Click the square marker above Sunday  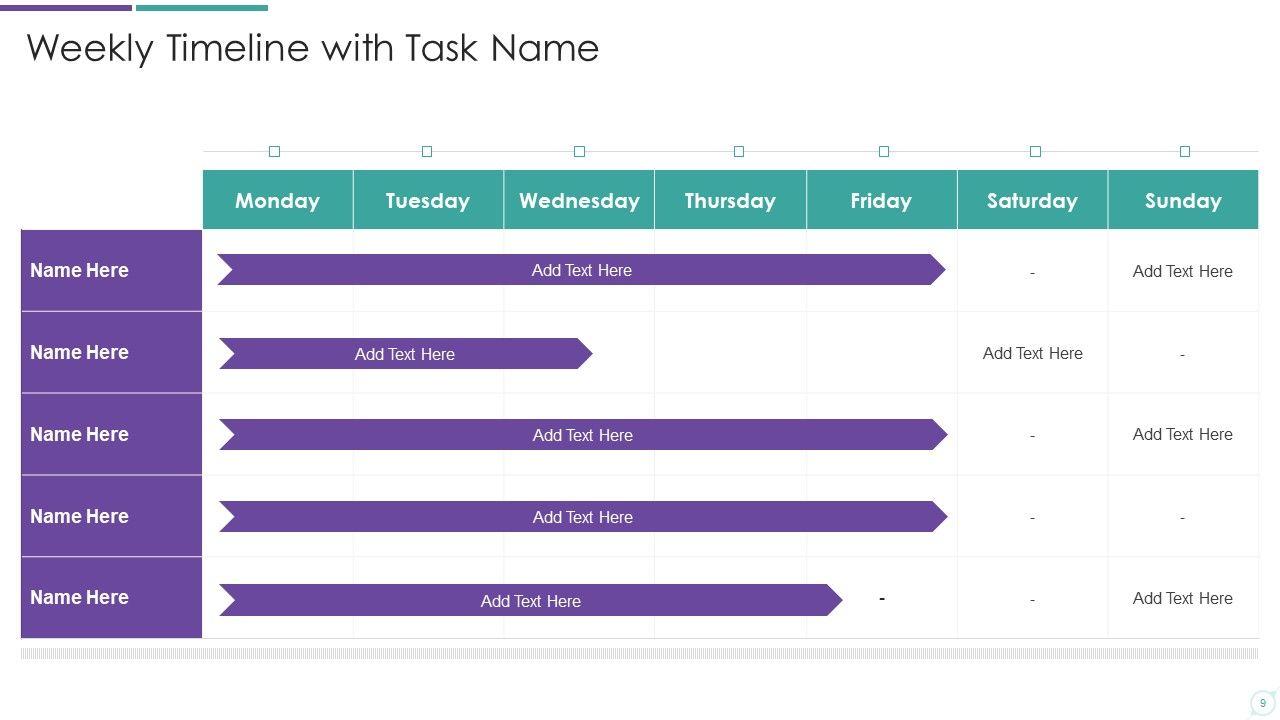click(x=1185, y=151)
